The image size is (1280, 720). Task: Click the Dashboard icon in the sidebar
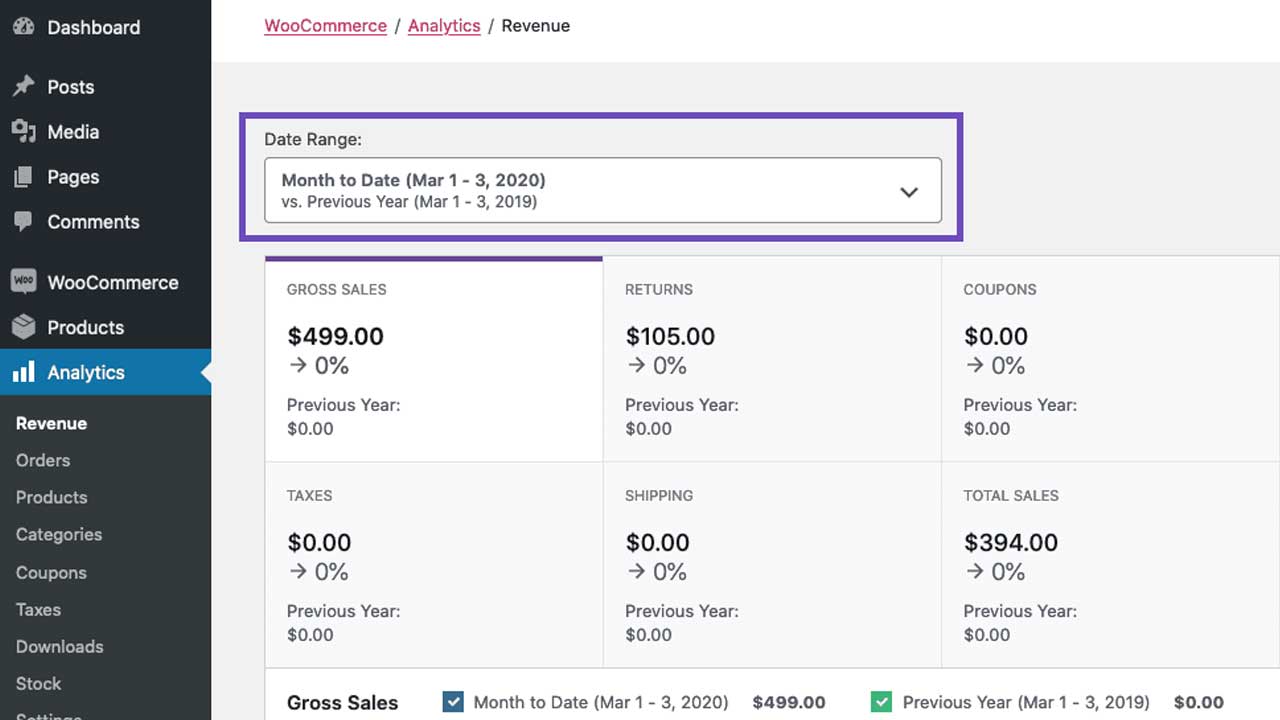24,27
